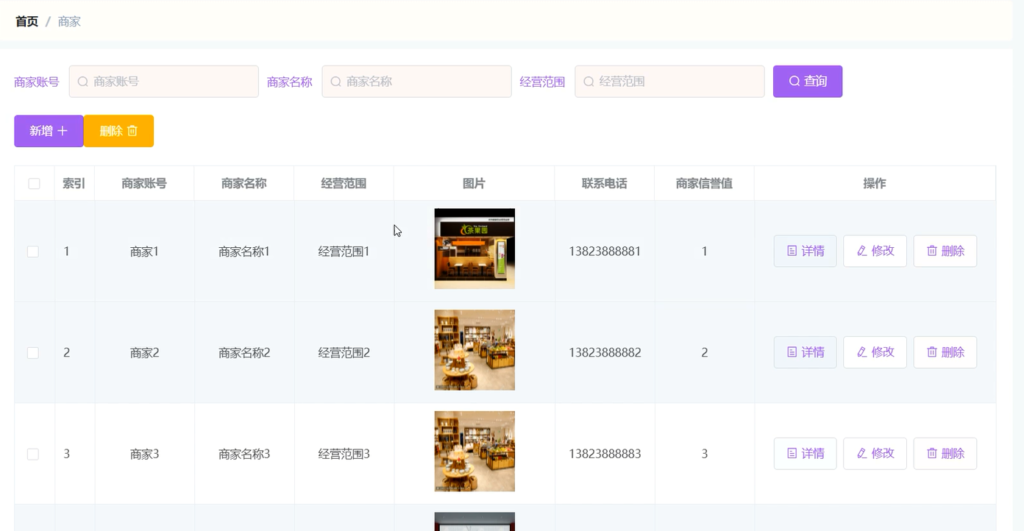Click the 商家信誉值 column header
Image resolution: width=1024 pixels, height=531 pixels.
(x=704, y=184)
